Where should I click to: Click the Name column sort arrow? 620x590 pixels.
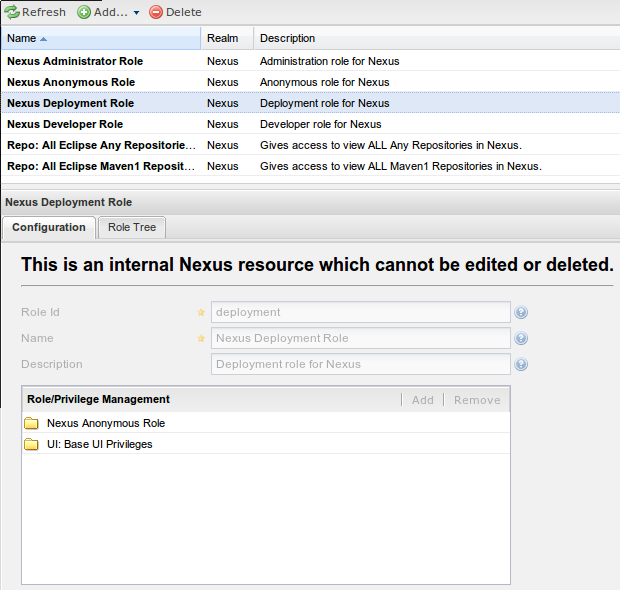click(x=43, y=39)
